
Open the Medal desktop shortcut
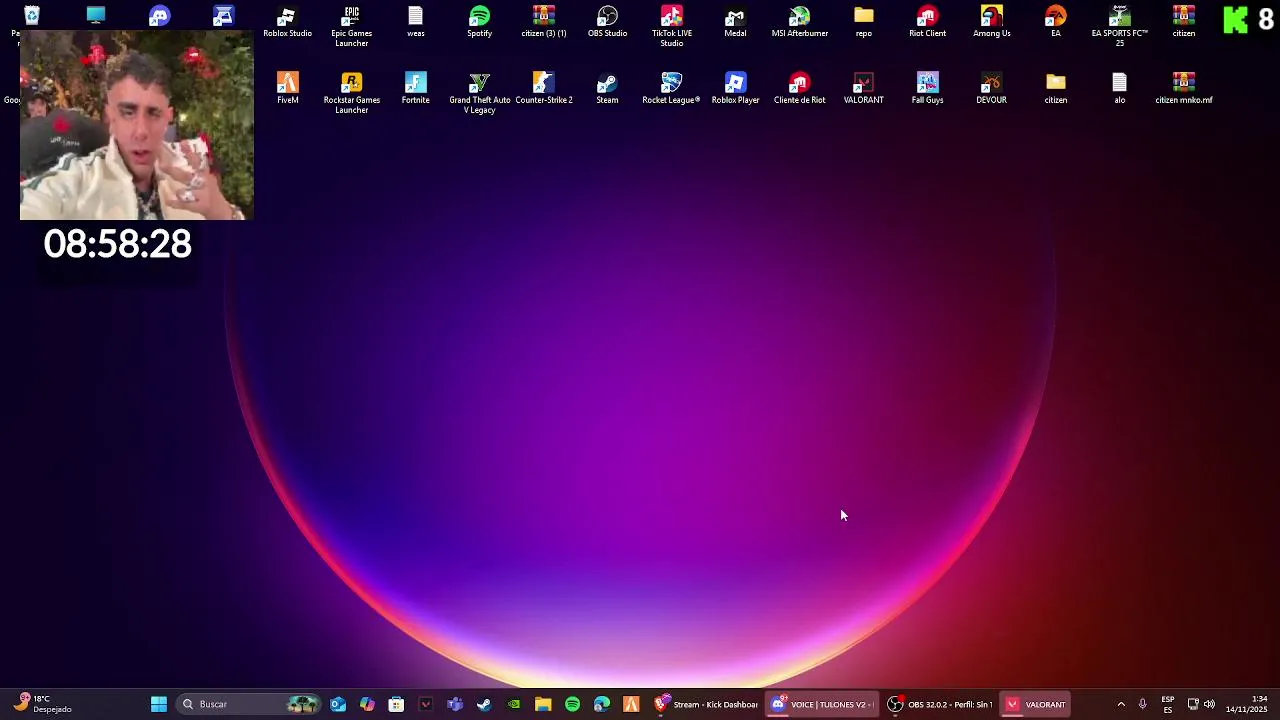(x=735, y=22)
